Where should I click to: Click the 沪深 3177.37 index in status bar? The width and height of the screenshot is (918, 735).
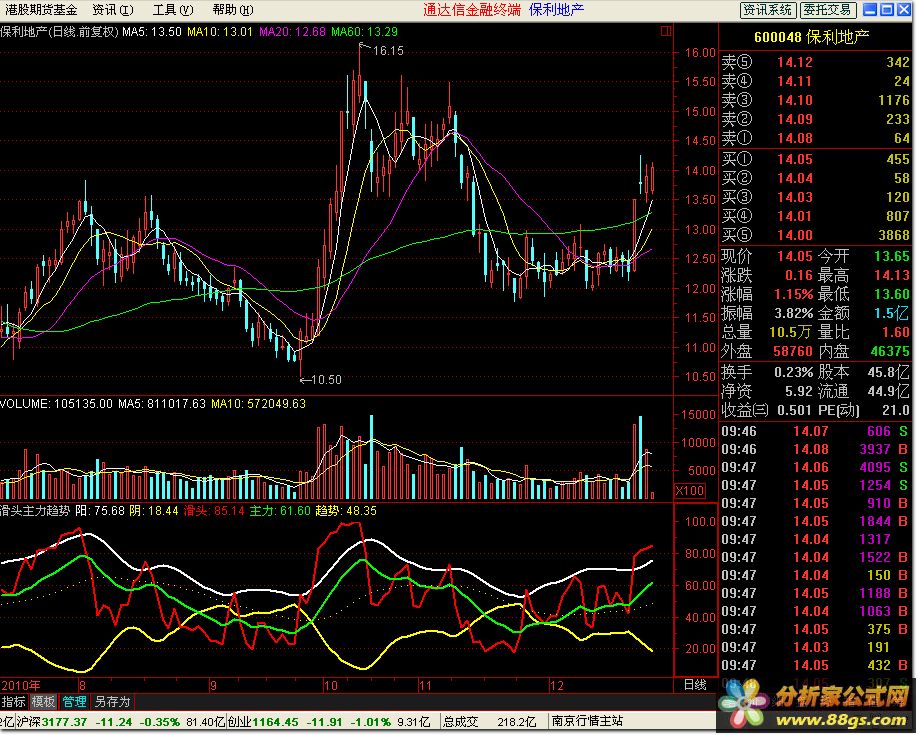point(52,722)
